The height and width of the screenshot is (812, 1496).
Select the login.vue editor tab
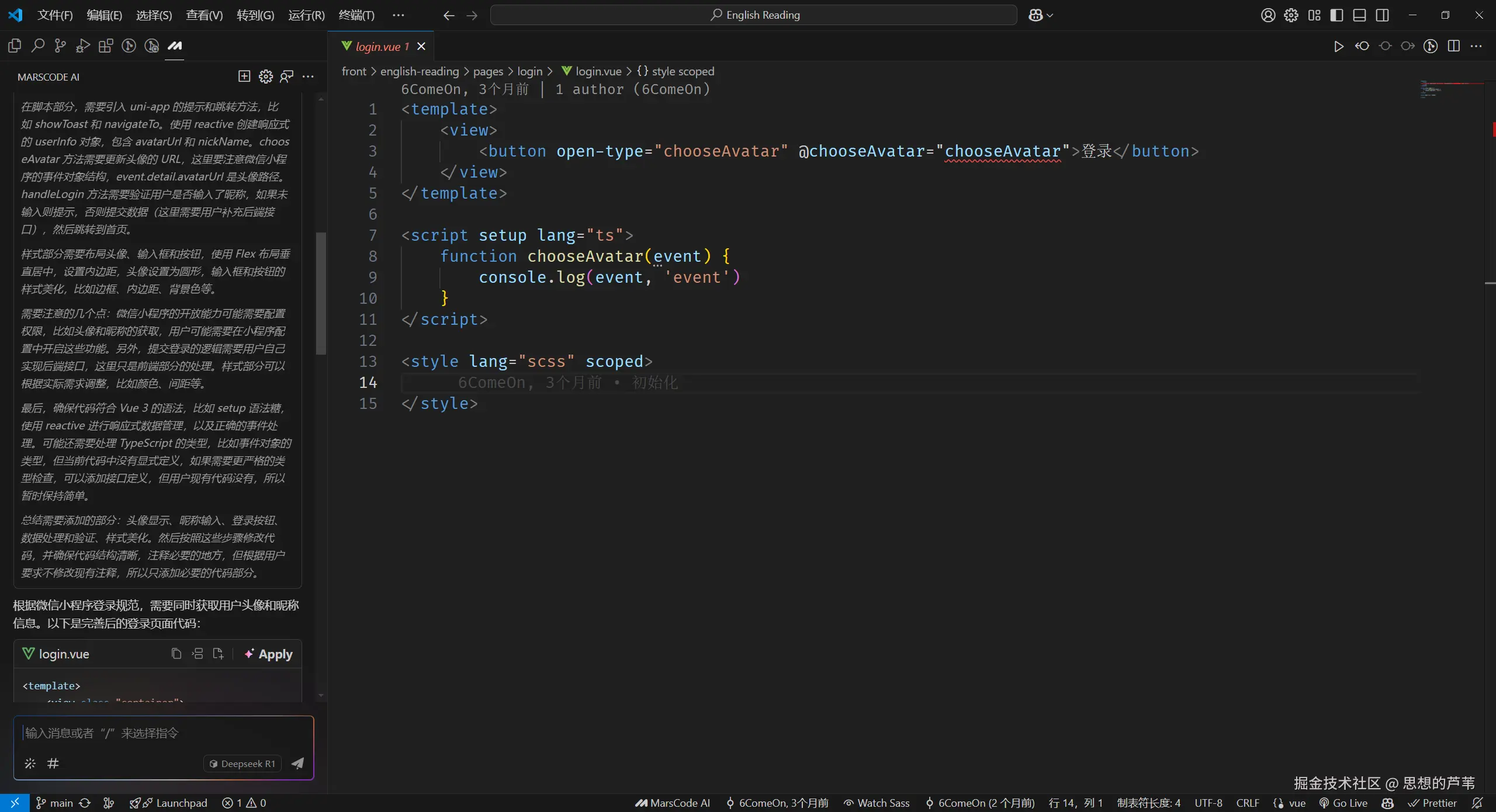click(x=378, y=46)
